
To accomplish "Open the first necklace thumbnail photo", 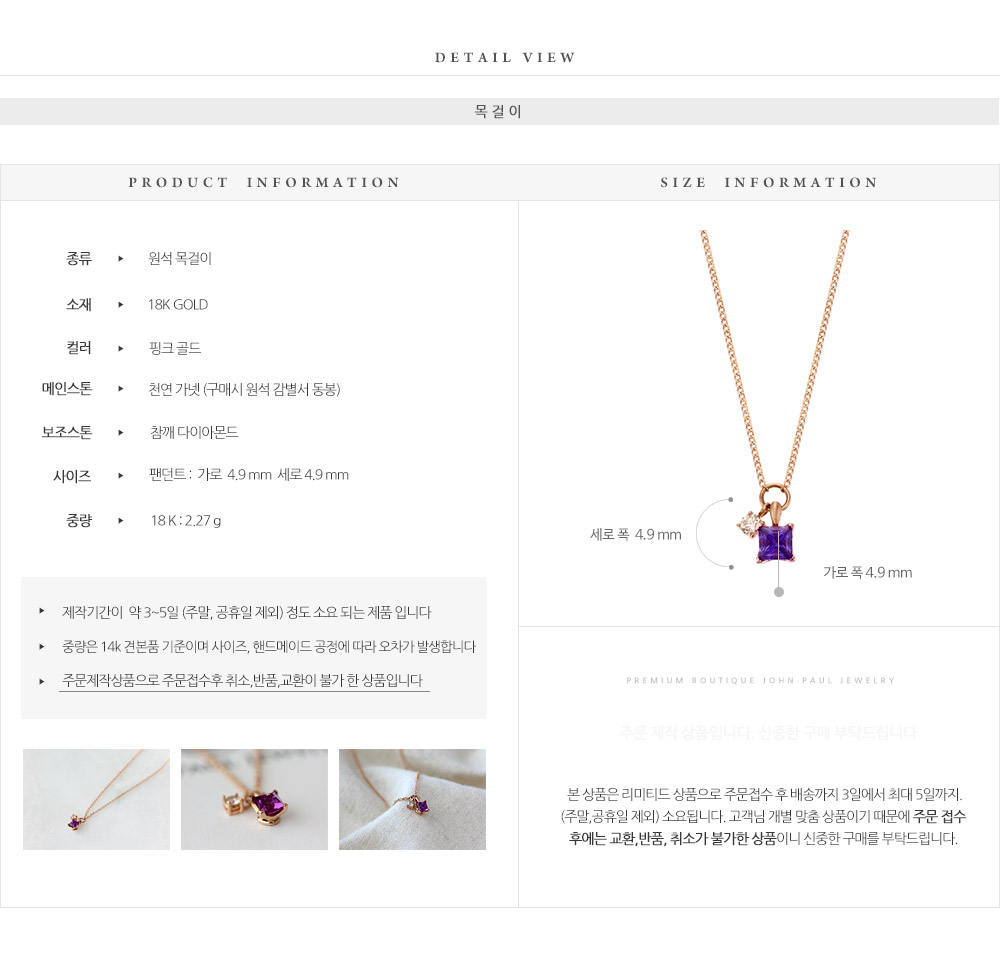I will point(96,799).
